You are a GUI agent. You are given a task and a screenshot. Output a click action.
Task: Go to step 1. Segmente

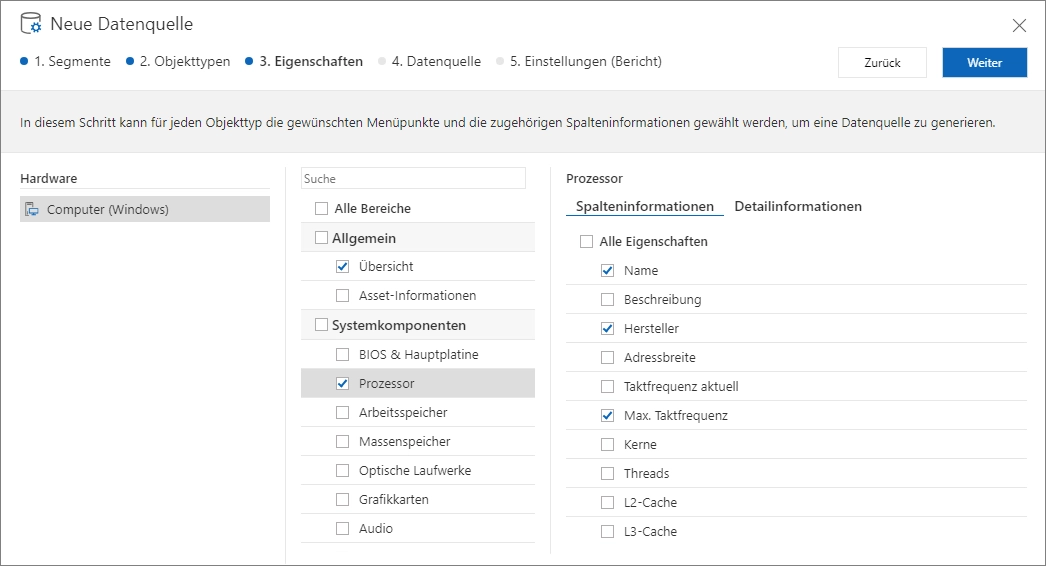pos(65,61)
